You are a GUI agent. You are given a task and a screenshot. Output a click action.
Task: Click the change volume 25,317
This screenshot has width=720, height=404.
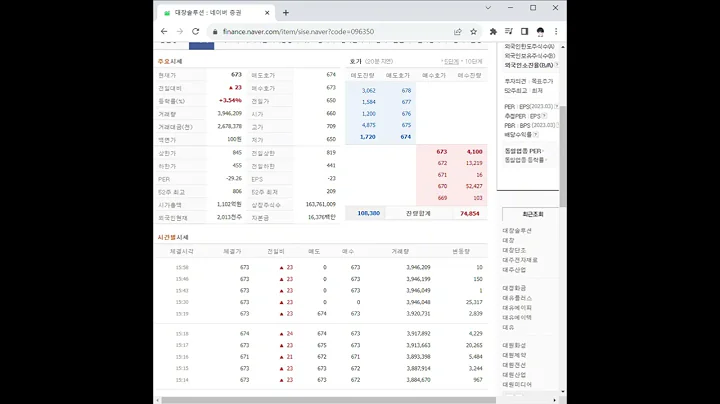click(474, 302)
